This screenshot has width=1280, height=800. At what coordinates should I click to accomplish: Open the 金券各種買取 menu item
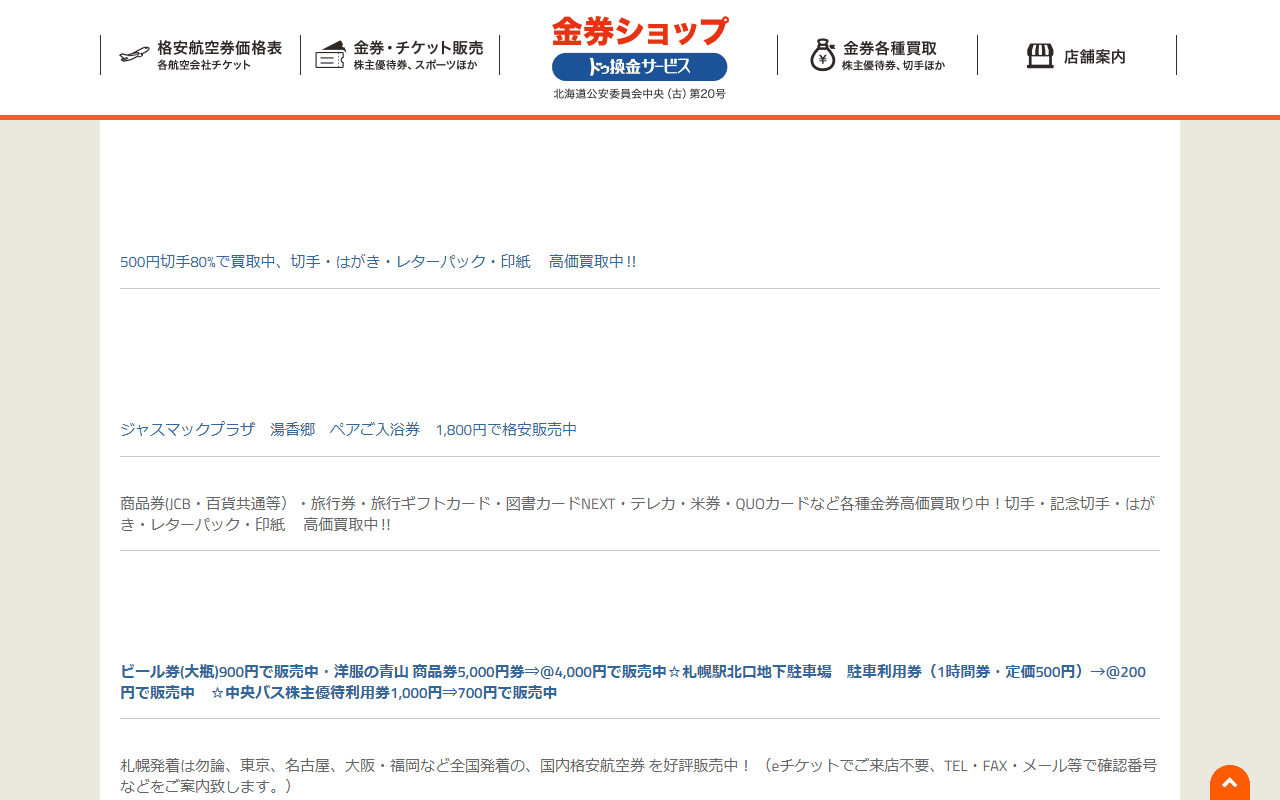[x=877, y=55]
